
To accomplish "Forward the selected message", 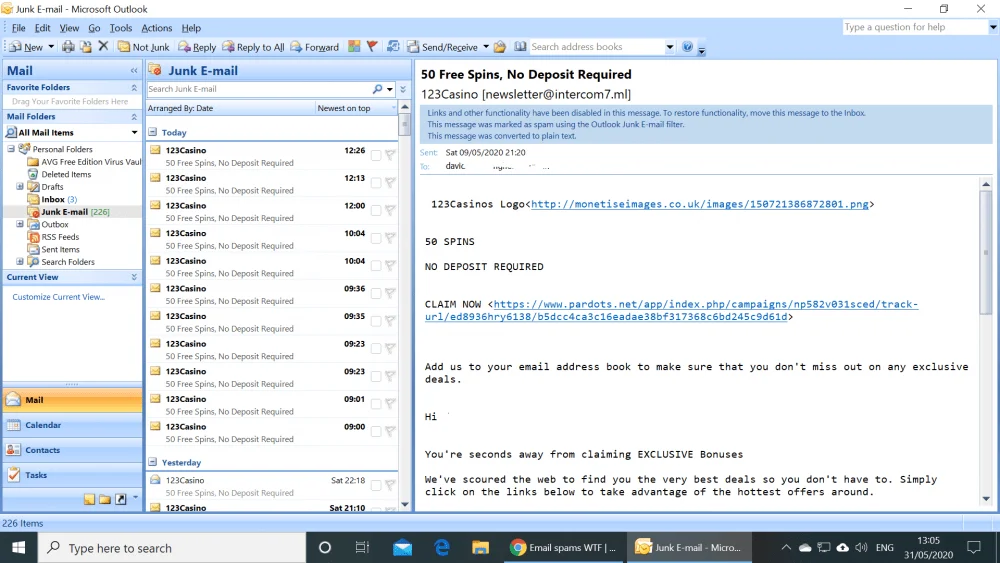I will pos(314,47).
